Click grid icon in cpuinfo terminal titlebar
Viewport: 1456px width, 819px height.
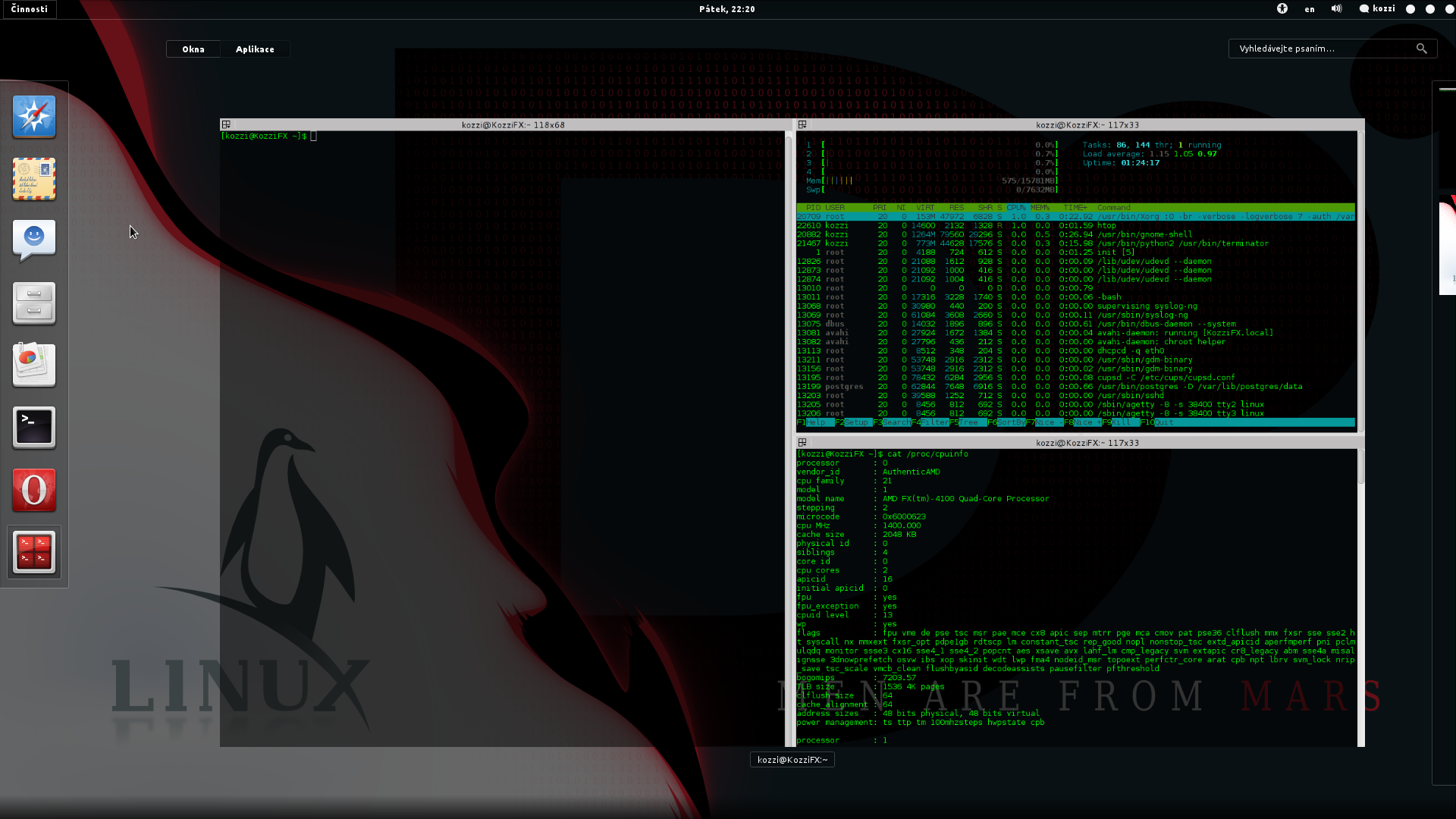[x=802, y=442]
